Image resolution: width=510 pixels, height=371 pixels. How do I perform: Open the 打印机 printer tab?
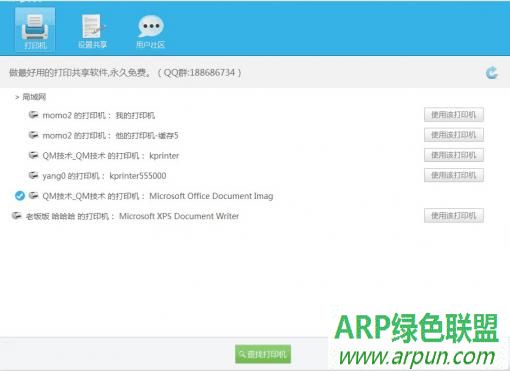coord(35,30)
